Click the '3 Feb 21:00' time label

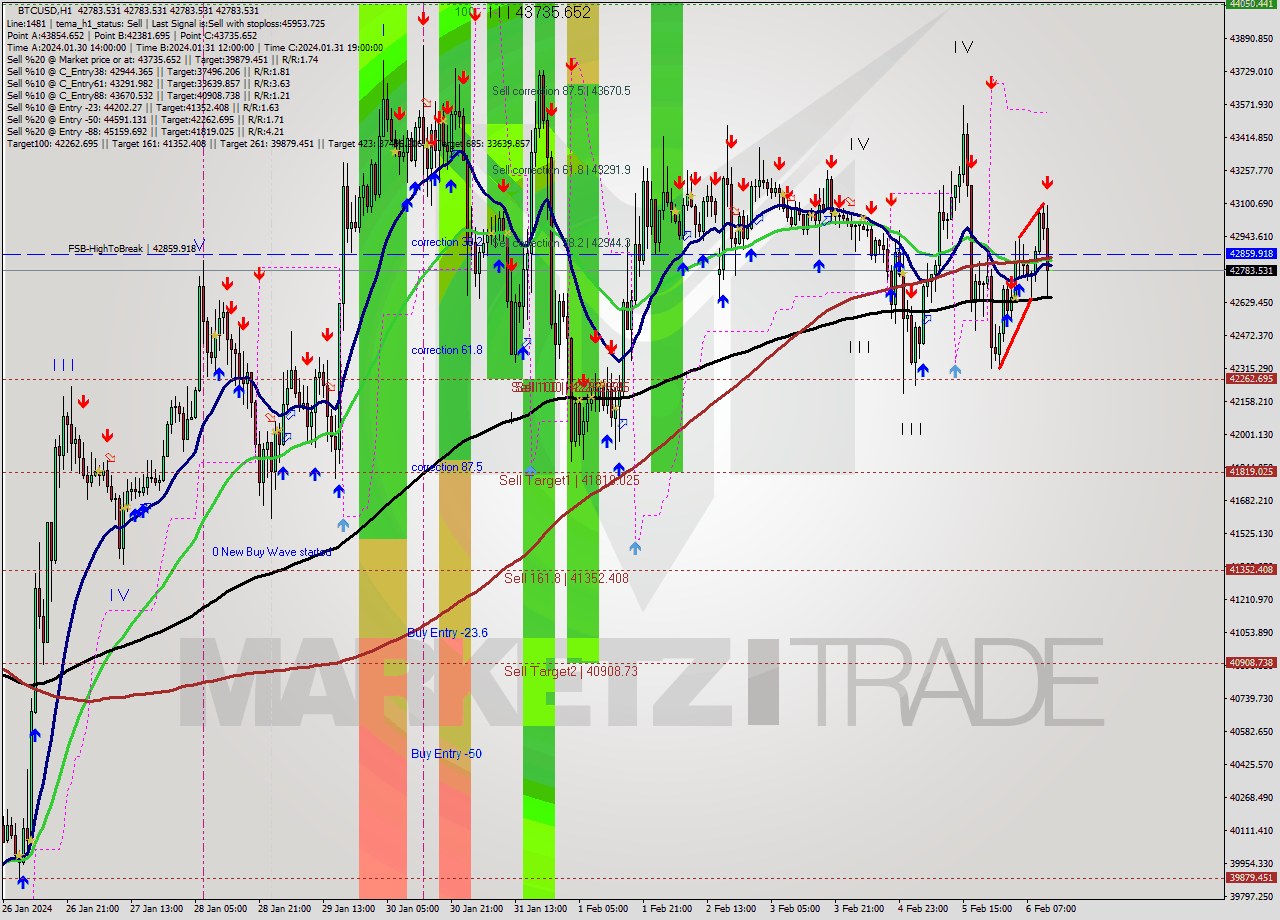(x=859, y=909)
